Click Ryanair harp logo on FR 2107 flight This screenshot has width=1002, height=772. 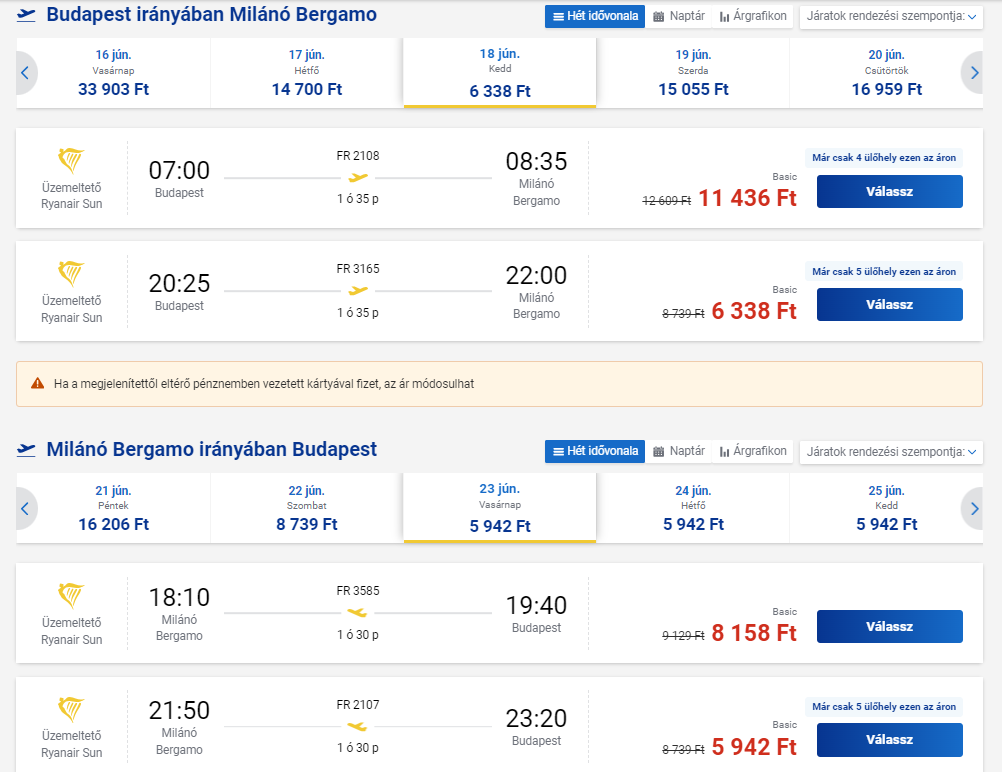[71, 709]
